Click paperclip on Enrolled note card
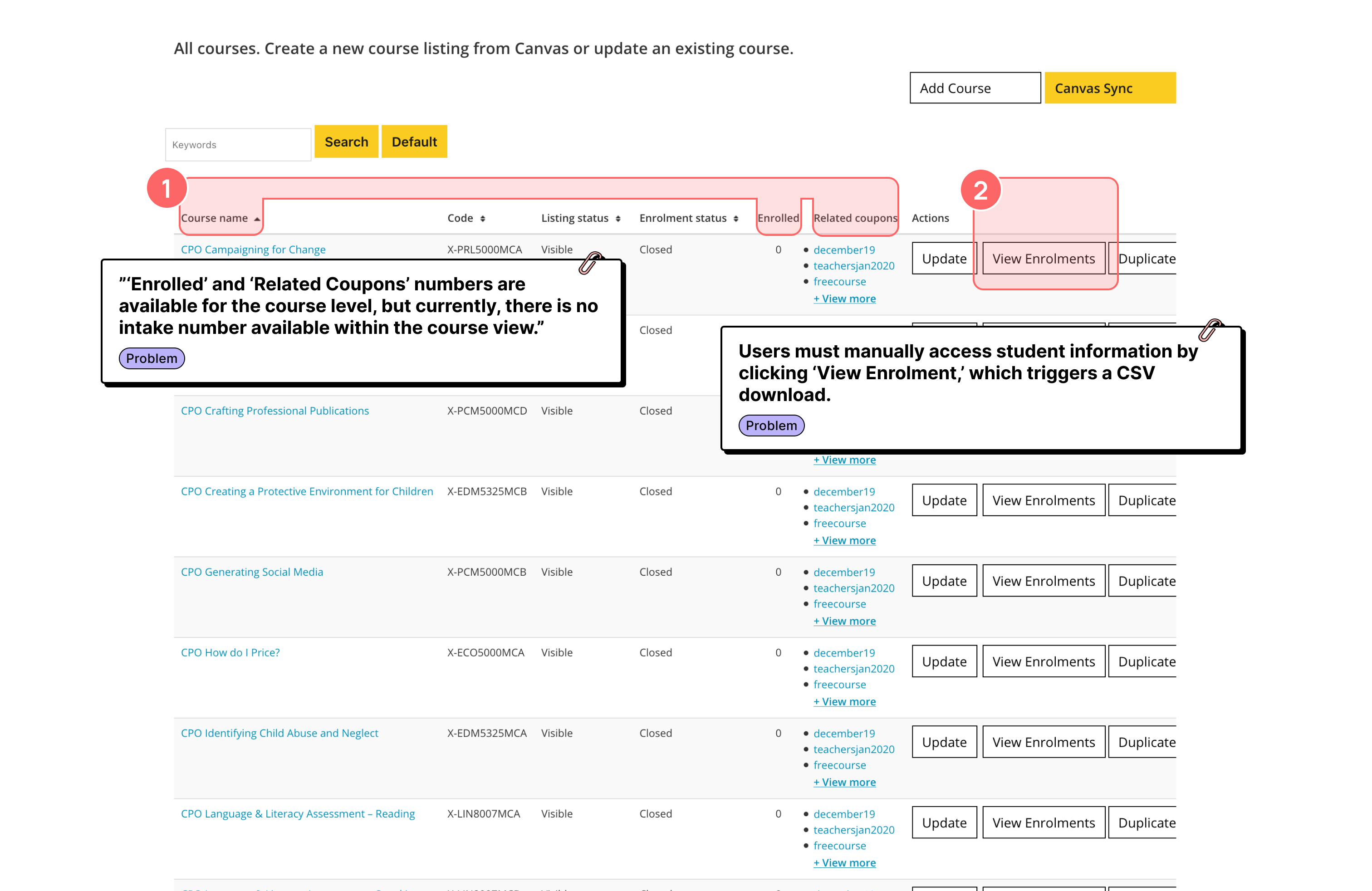1372x891 pixels. pos(590,263)
